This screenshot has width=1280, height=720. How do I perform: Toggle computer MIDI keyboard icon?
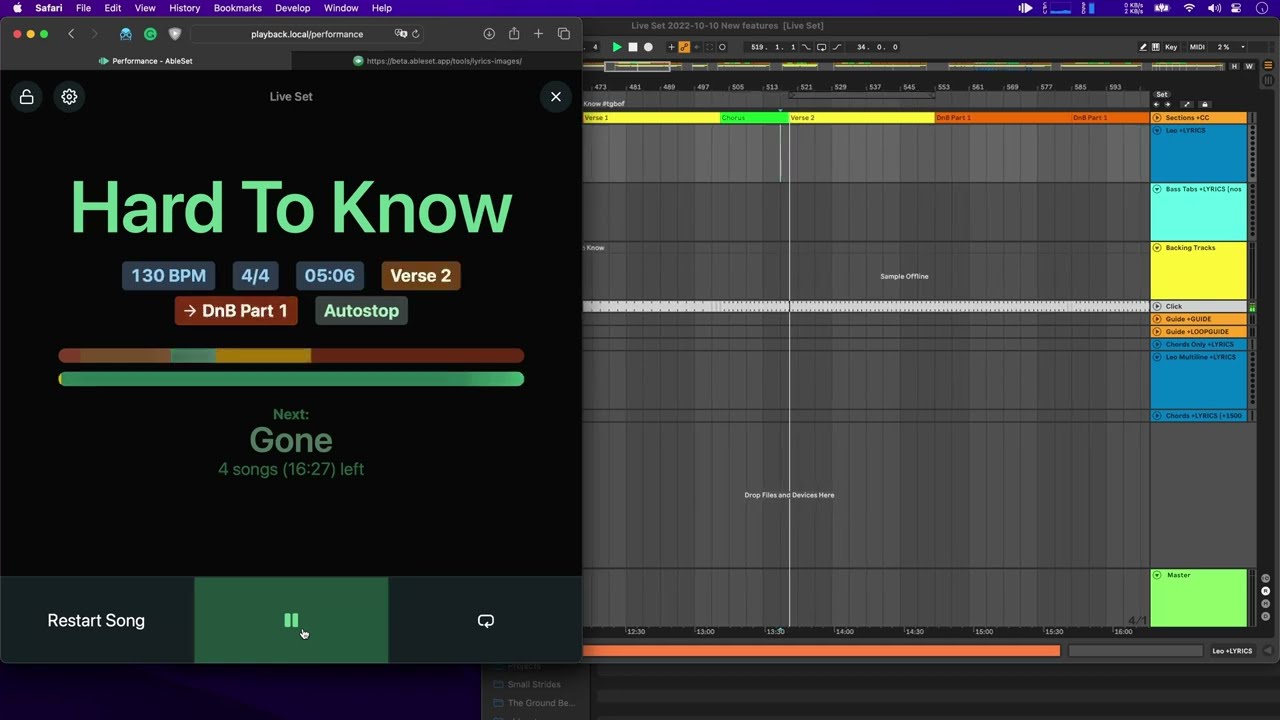tap(1156, 47)
